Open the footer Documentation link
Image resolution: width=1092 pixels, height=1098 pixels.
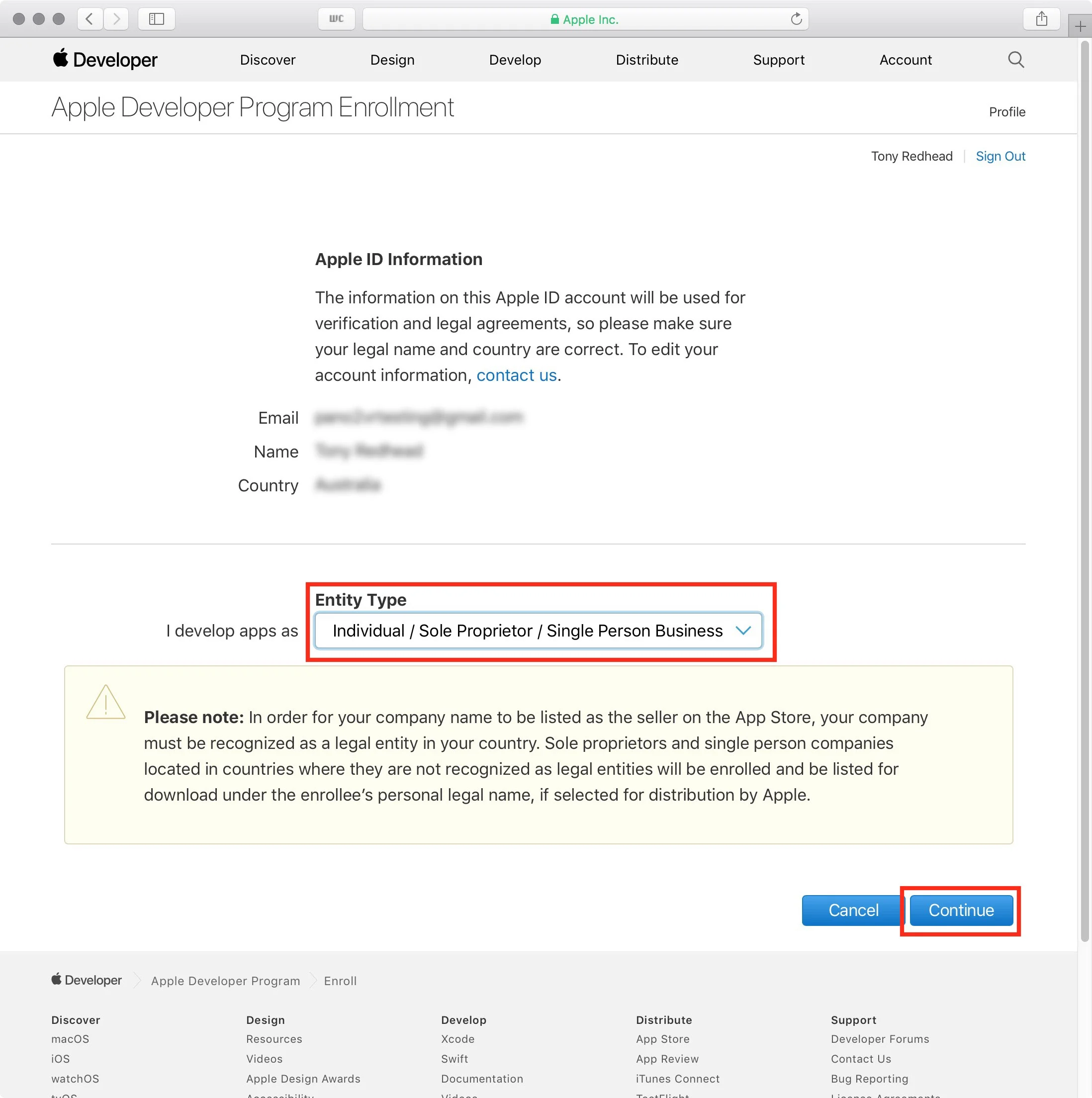tap(482, 1078)
